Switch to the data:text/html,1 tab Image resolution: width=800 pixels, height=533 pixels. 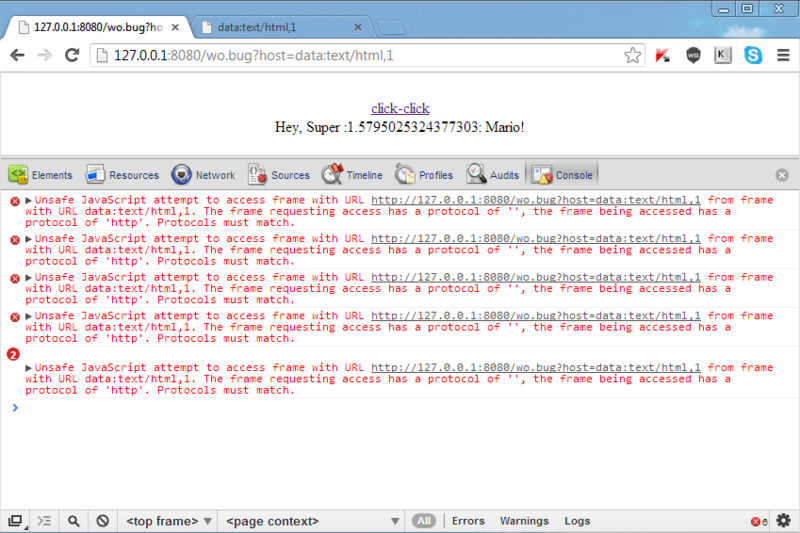click(282, 27)
